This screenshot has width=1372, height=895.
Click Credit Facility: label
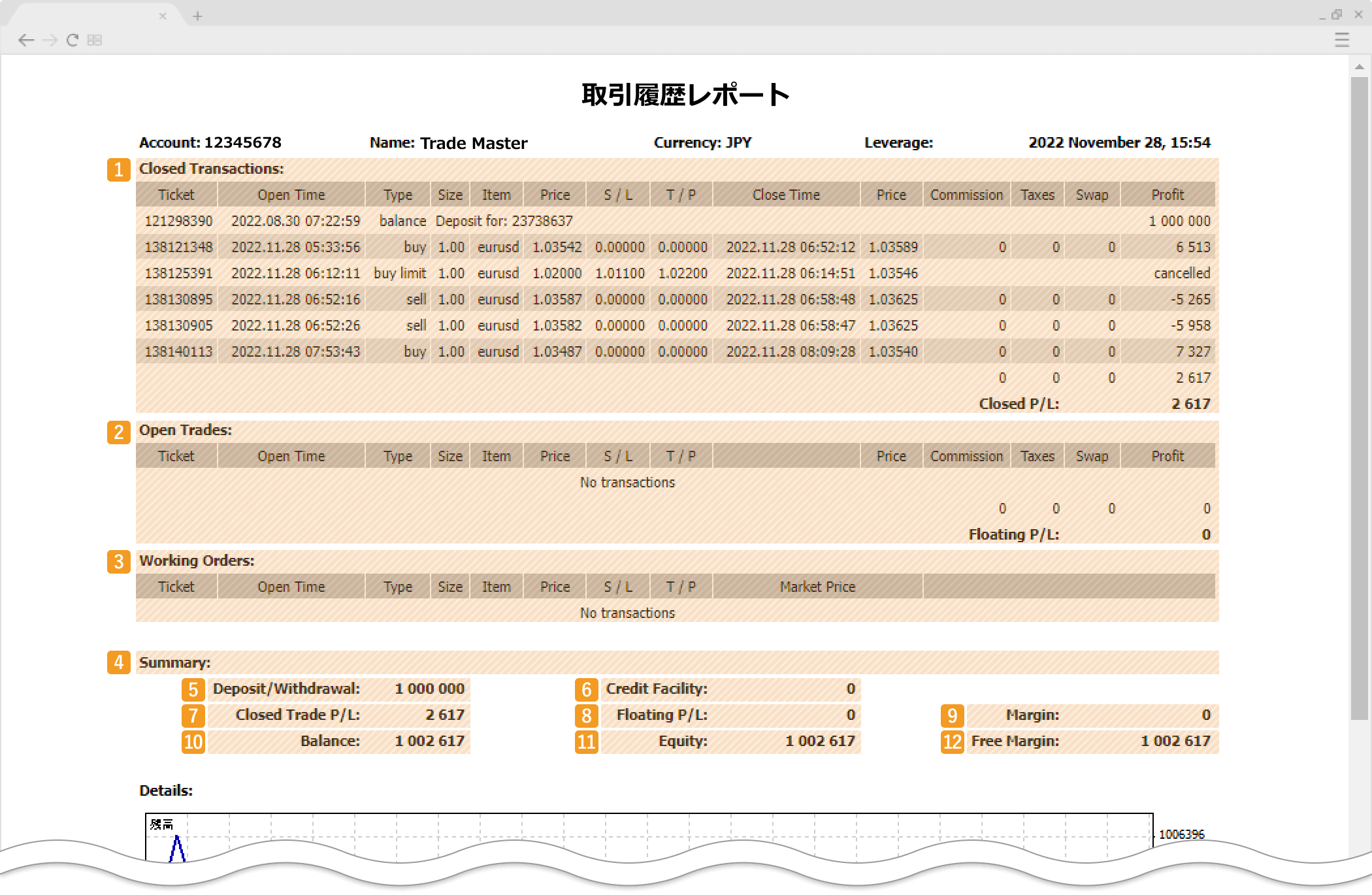[657, 689]
